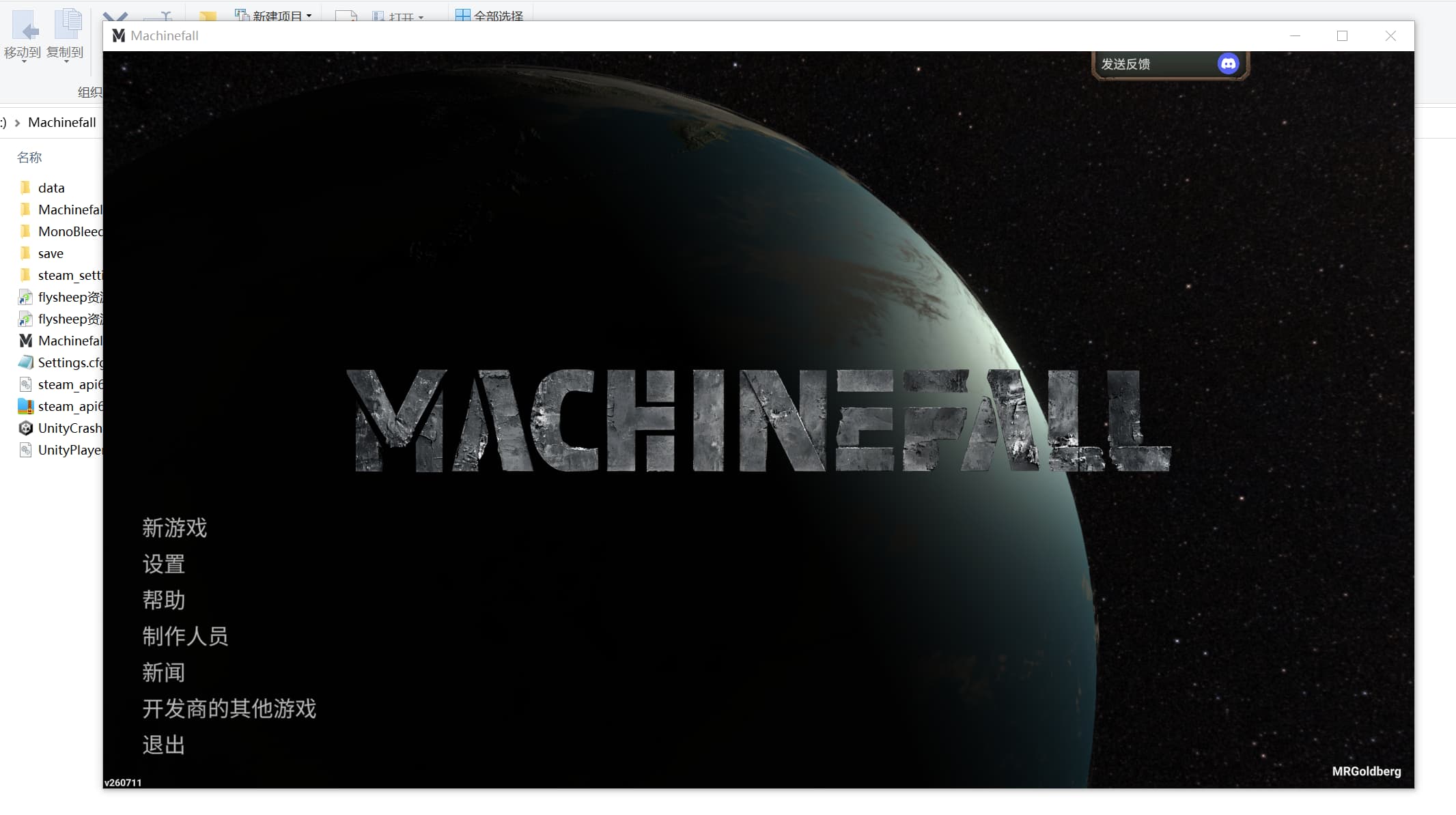Click the version text v260711
1456x815 pixels.
[123, 783]
